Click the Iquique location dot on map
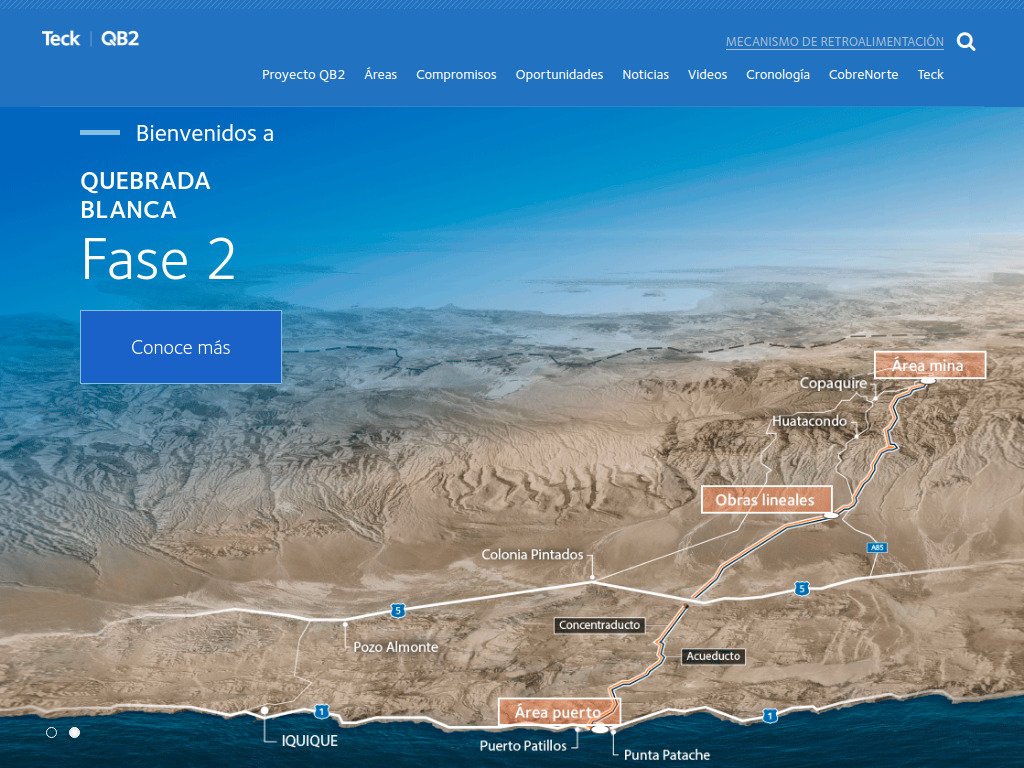1024x768 pixels. coord(264,711)
